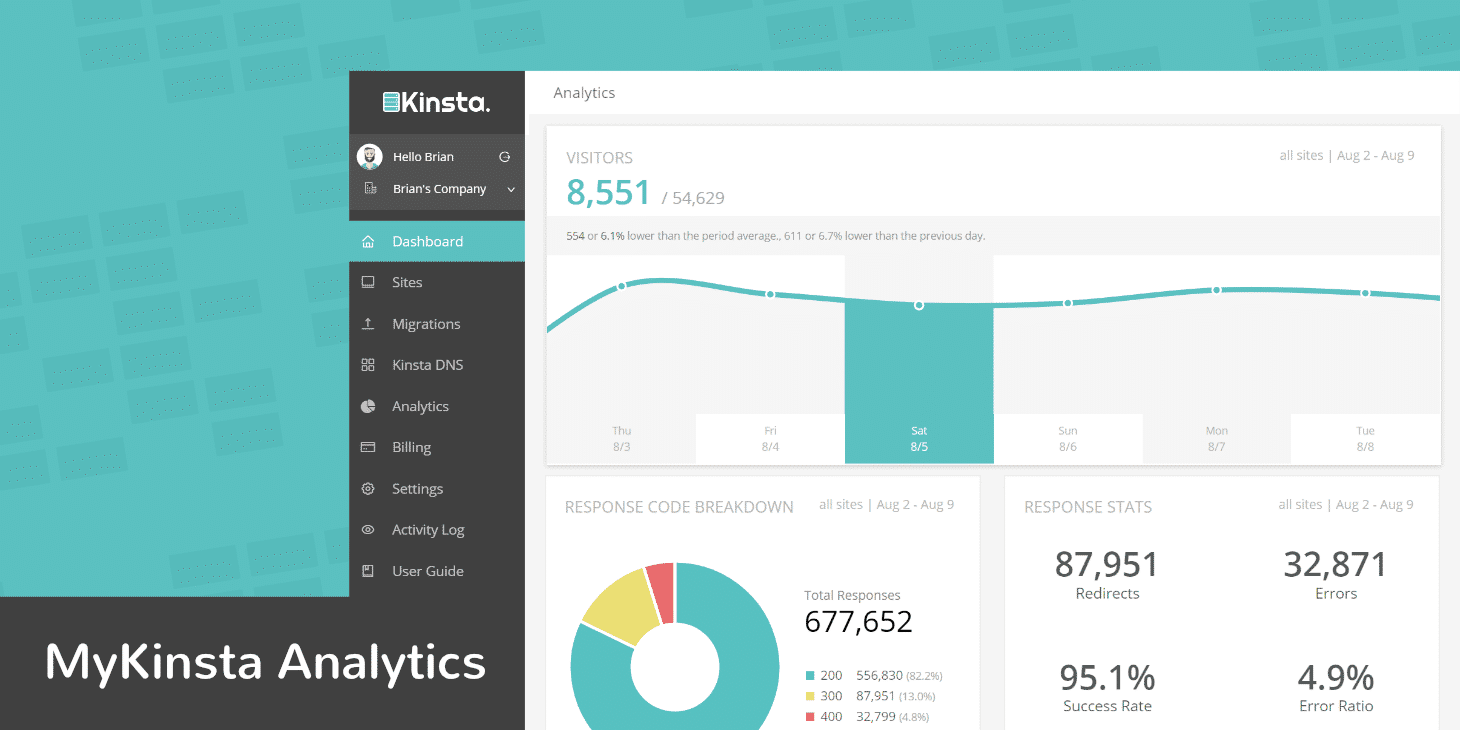Click the chart data point above Sat 8/5
This screenshot has width=1460, height=730.
pos(919,305)
